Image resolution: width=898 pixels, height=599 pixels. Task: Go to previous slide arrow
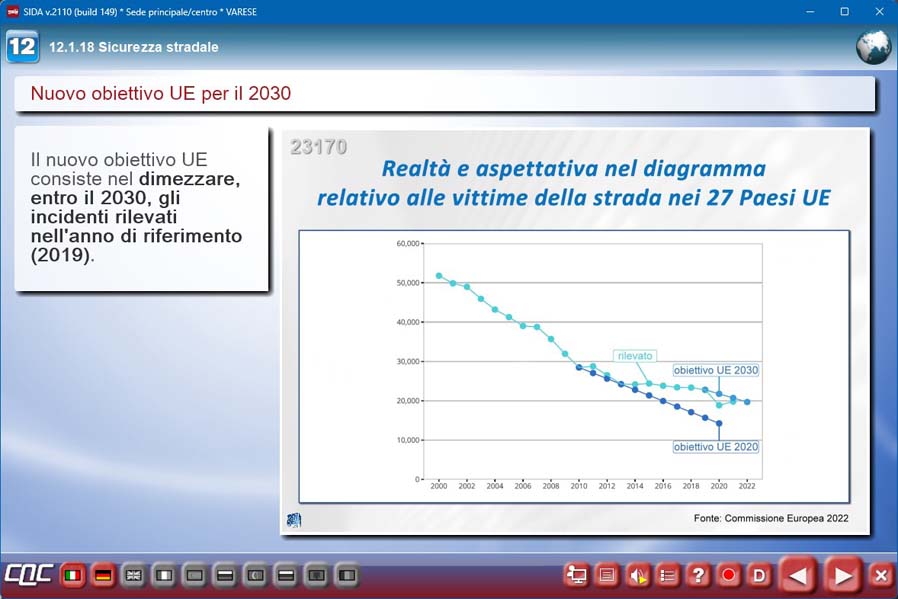click(x=798, y=576)
